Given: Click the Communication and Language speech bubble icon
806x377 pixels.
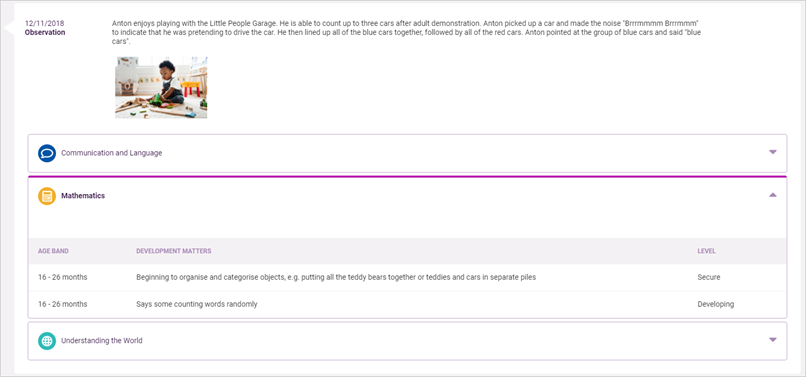Looking at the screenshot, I should (47, 153).
